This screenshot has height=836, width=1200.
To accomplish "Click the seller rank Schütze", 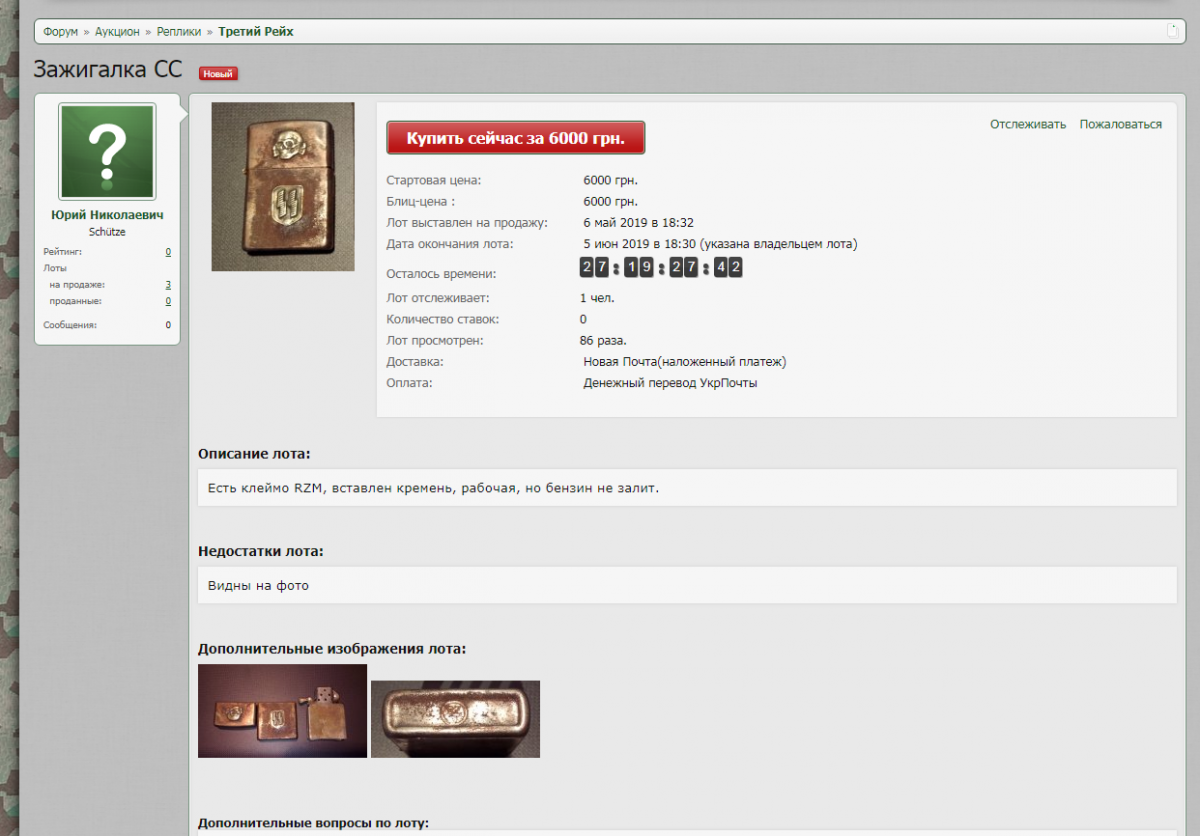I will [107, 232].
